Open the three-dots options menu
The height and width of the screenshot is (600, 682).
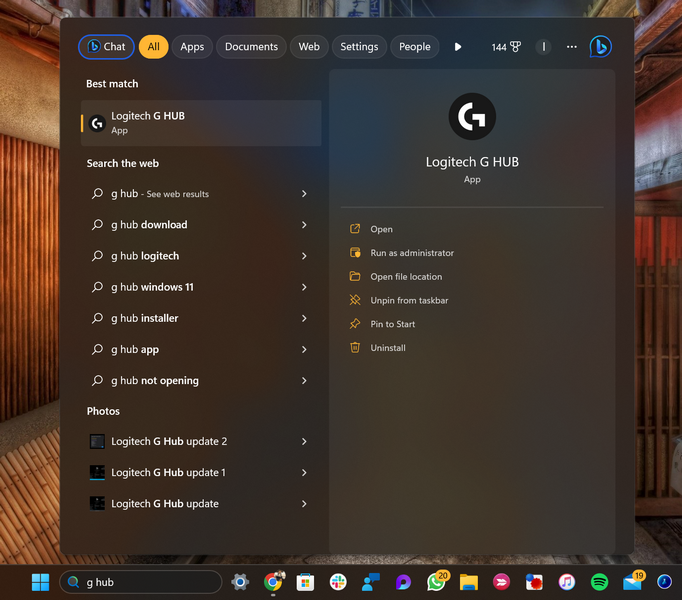pyautogui.click(x=572, y=47)
